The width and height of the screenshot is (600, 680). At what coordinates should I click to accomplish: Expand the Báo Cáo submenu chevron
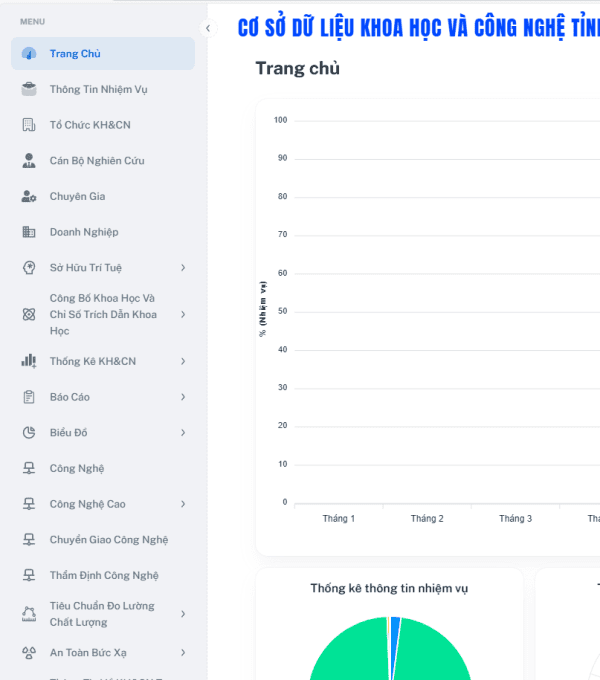(x=183, y=397)
